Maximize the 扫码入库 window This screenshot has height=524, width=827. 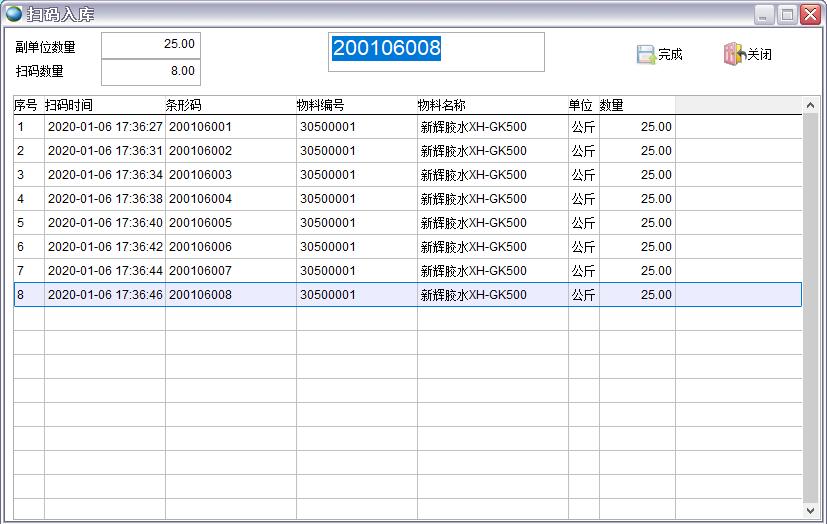point(787,14)
